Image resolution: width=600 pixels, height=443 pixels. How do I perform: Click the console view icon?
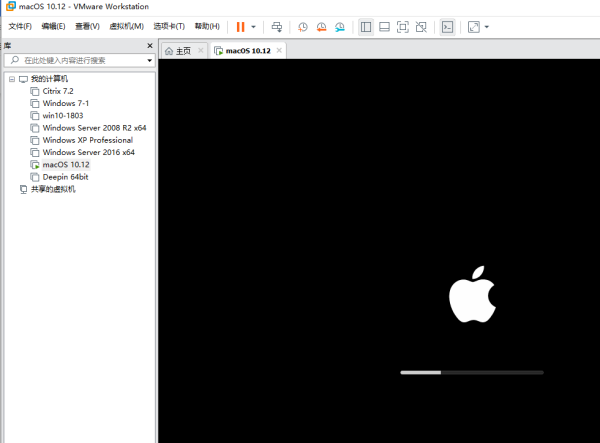(x=448, y=27)
